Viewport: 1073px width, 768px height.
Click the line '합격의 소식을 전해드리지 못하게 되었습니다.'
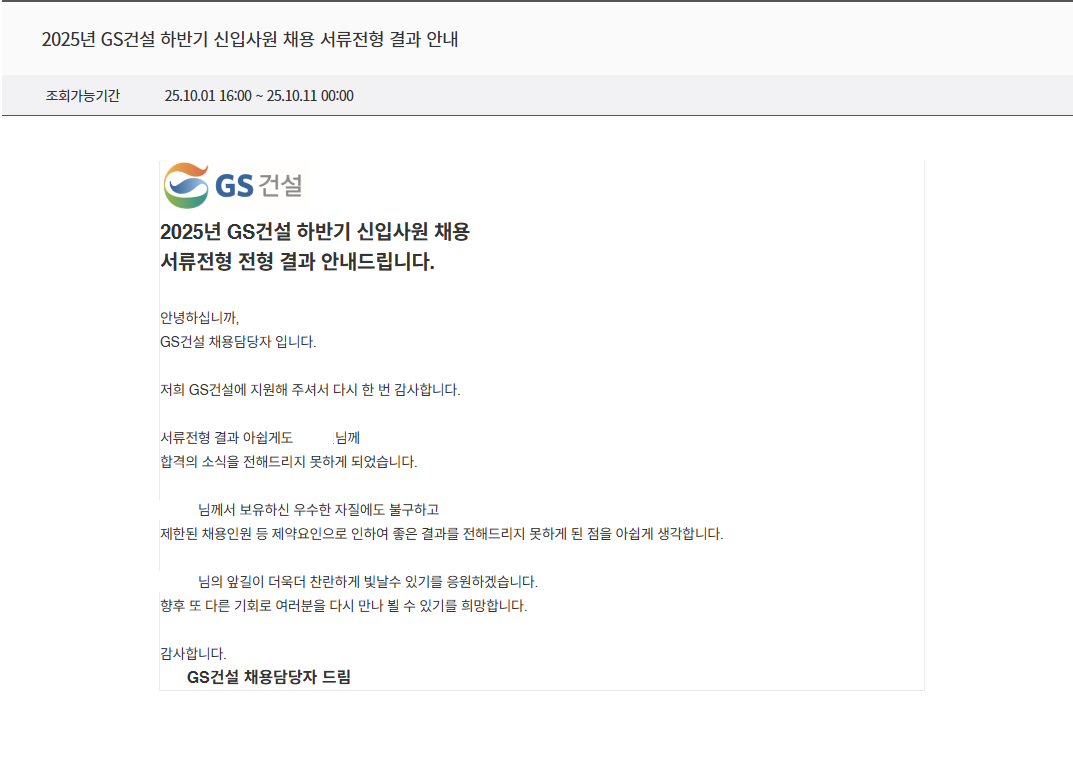pyautogui.click(x=289, y=461)
